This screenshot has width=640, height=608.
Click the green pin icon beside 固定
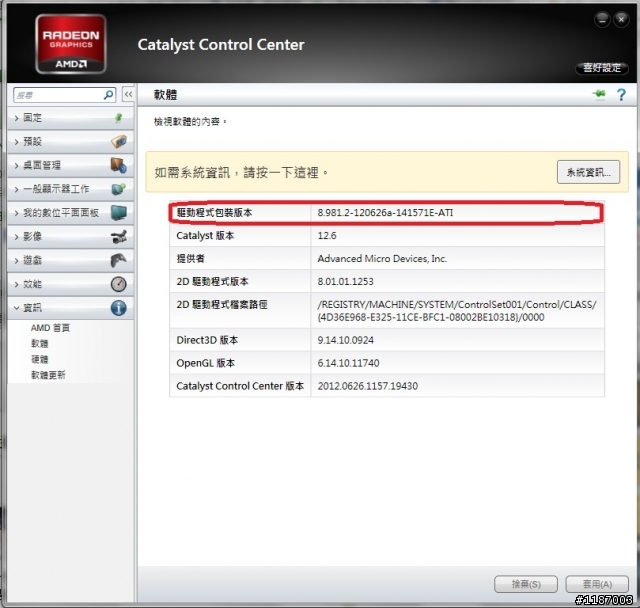118,118
